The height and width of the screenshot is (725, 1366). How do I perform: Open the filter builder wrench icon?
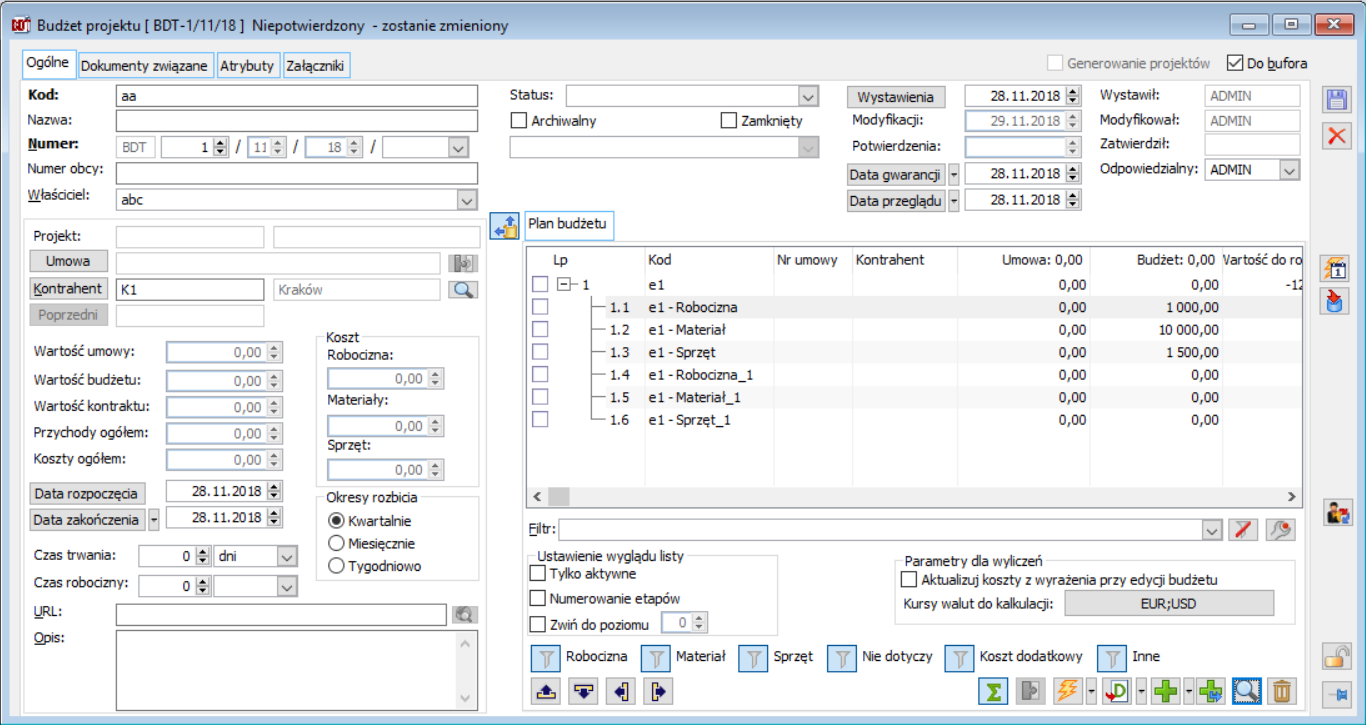tap(1280, 530)
